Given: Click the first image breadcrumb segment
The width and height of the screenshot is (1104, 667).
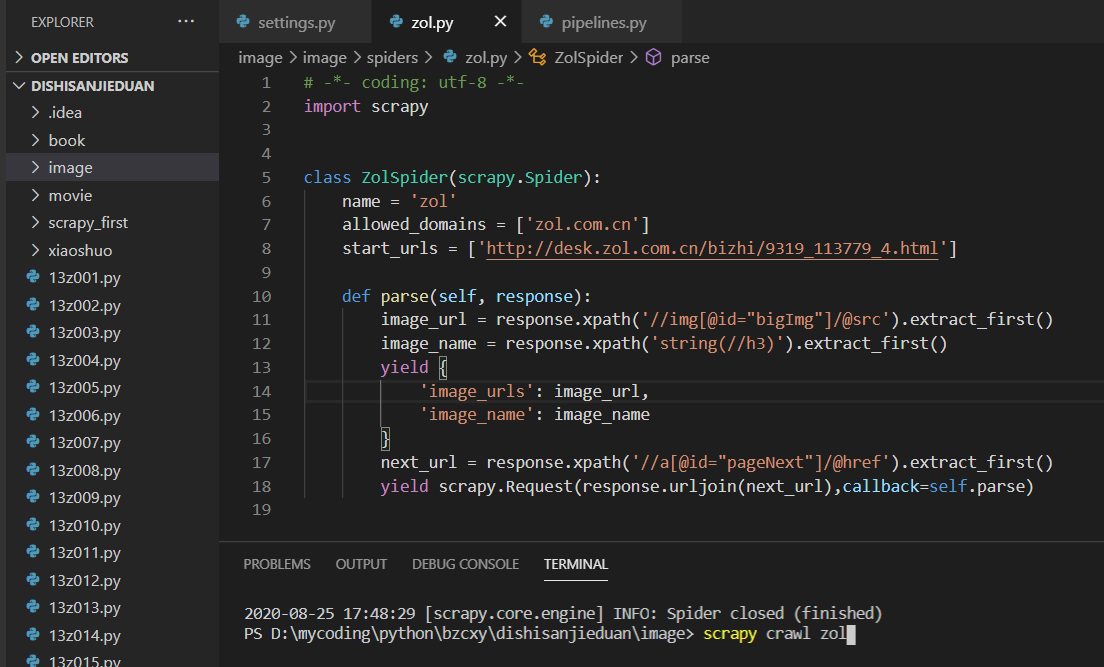Looking at the screenshot, I should [x=260, y=58].
